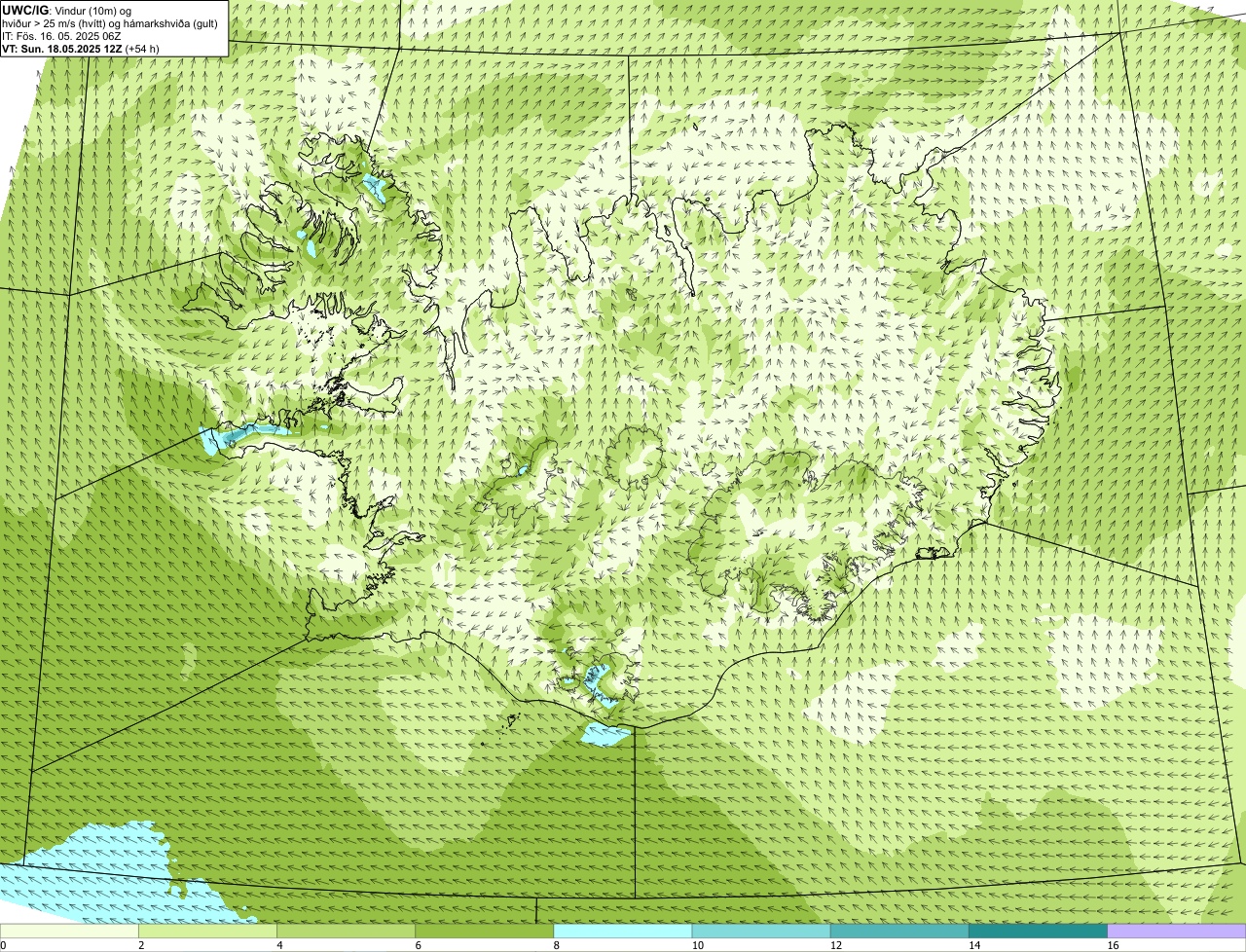Click the legend tick label "16"
1246x952 pixels.
(x=1112, y=945)
